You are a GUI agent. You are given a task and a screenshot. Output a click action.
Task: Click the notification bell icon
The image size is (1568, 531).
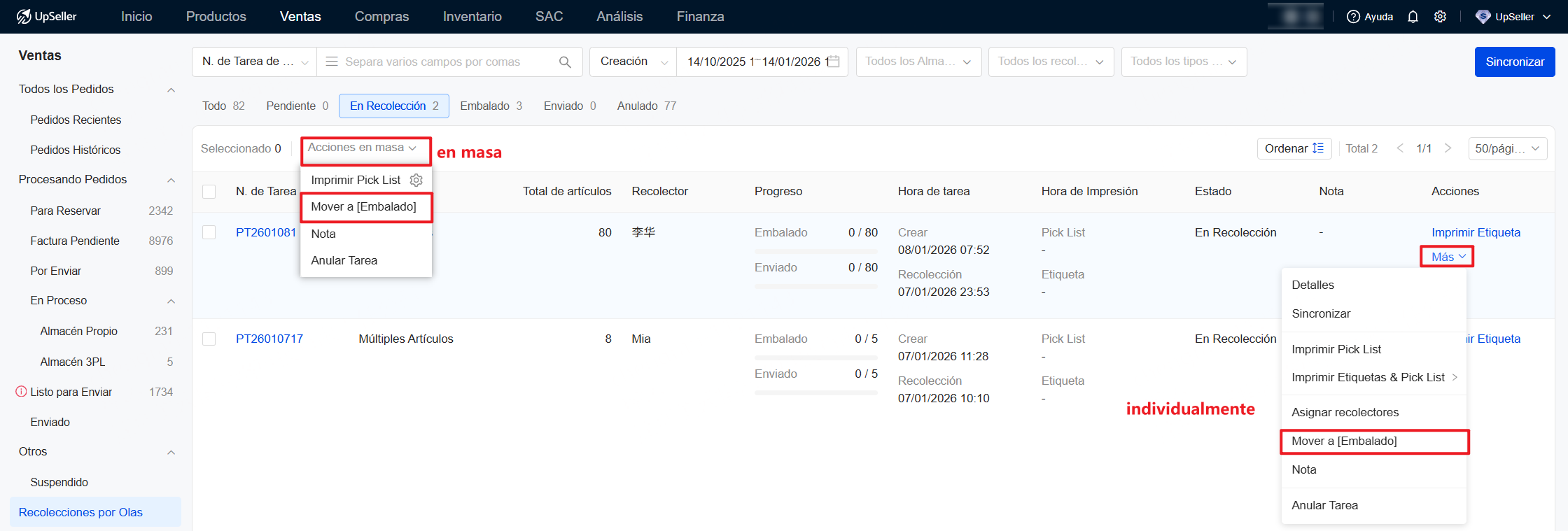click(1413, 17)
